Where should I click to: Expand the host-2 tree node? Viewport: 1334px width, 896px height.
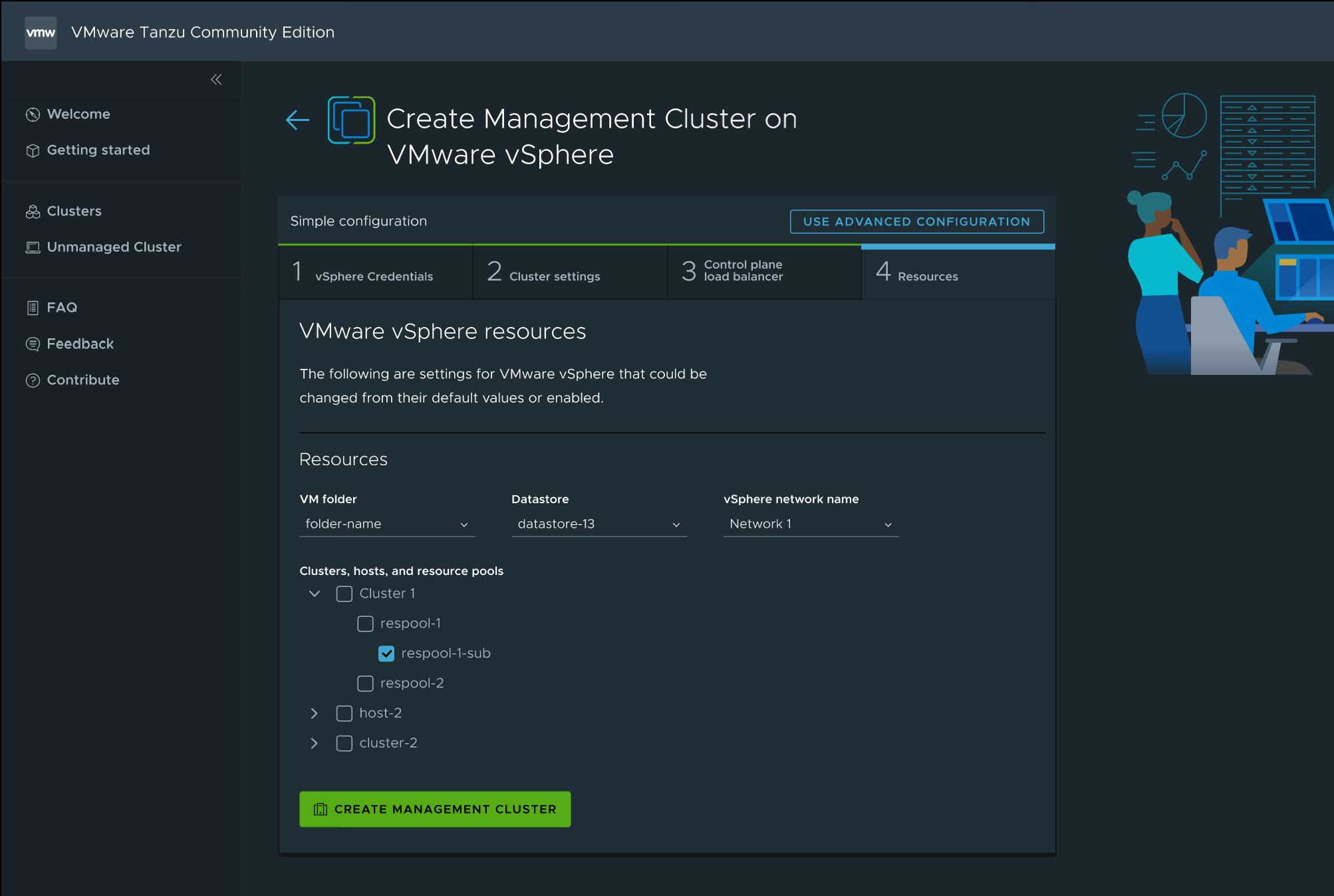pos(315,713)
